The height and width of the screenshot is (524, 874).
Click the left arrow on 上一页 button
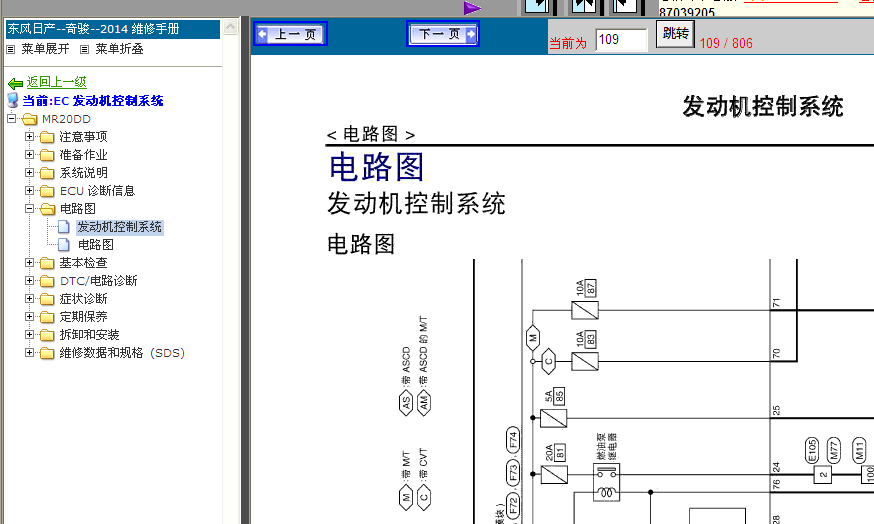(x=262, y=35)
